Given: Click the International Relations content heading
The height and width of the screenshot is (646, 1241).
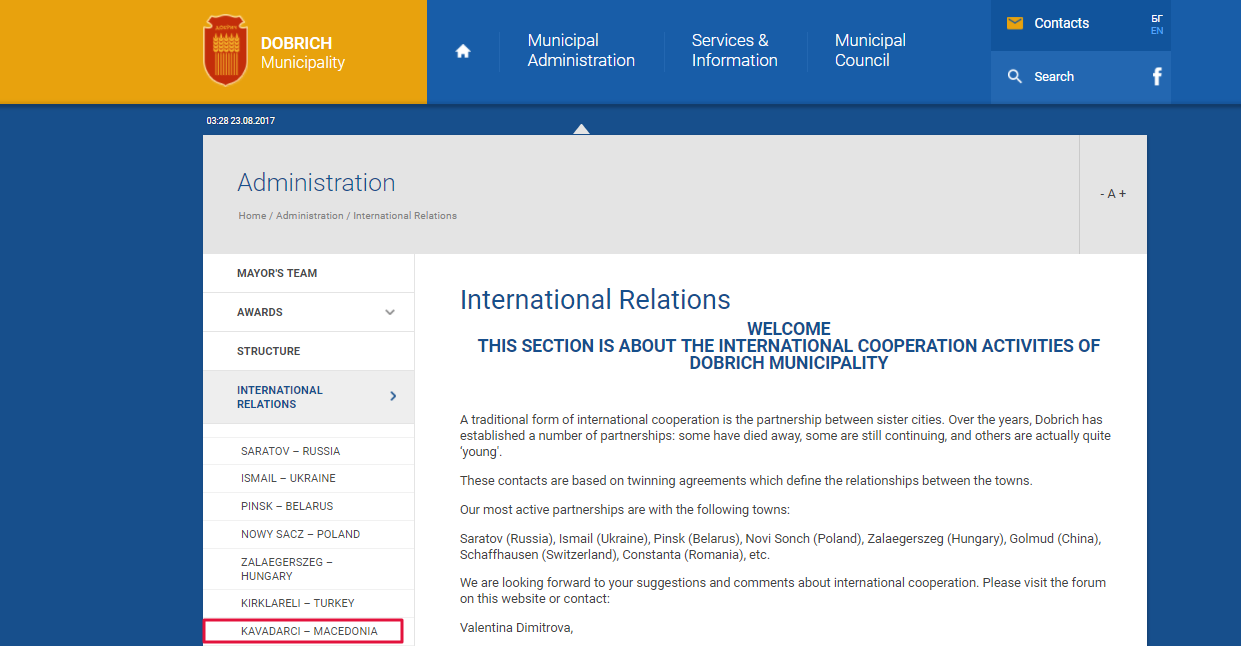Looking at the screenshot, I should (x=595, y=300).
